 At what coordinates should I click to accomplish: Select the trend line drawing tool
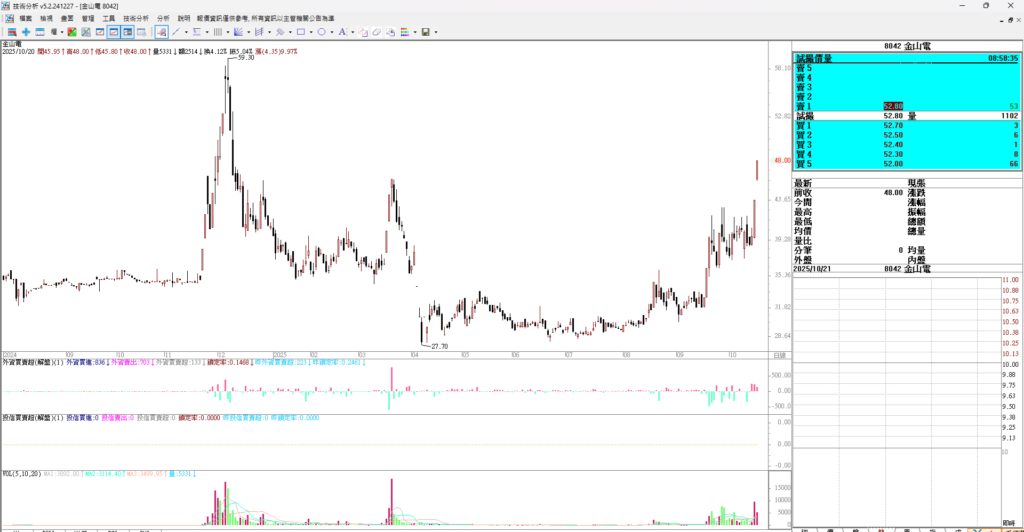[176, 32]
